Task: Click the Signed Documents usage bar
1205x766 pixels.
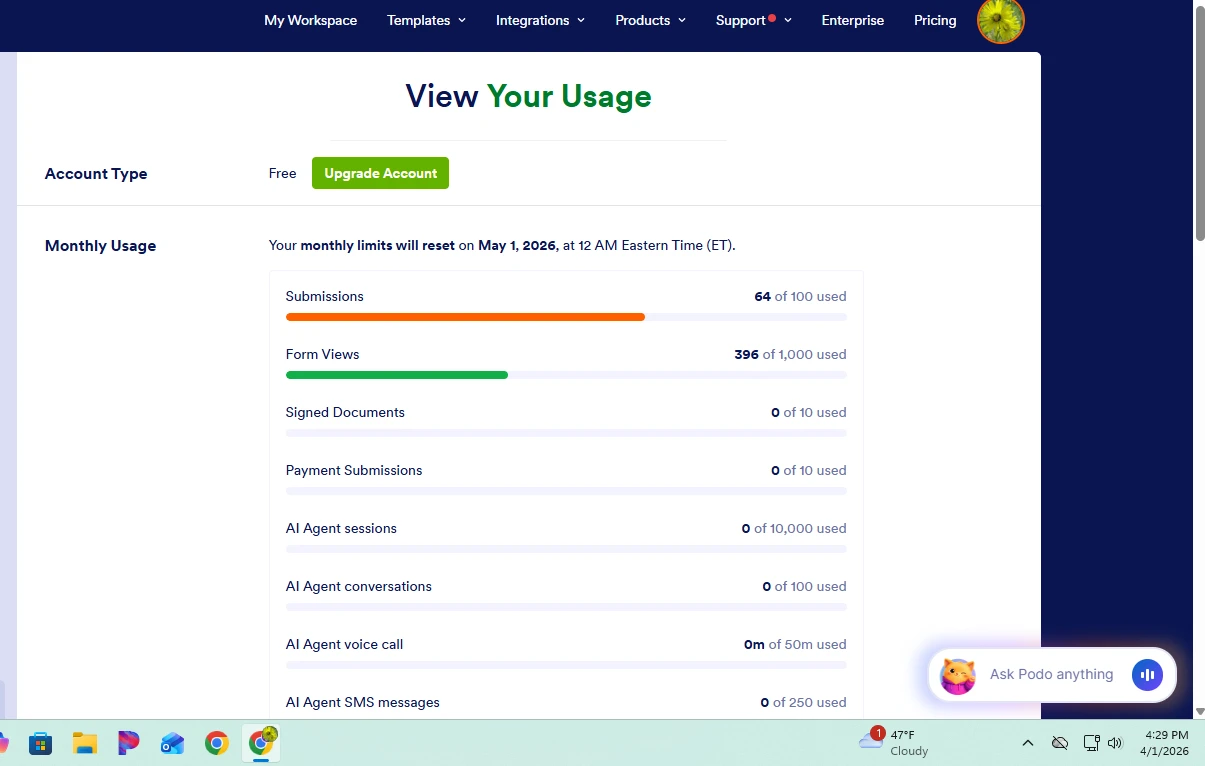Action: point(566,433)
